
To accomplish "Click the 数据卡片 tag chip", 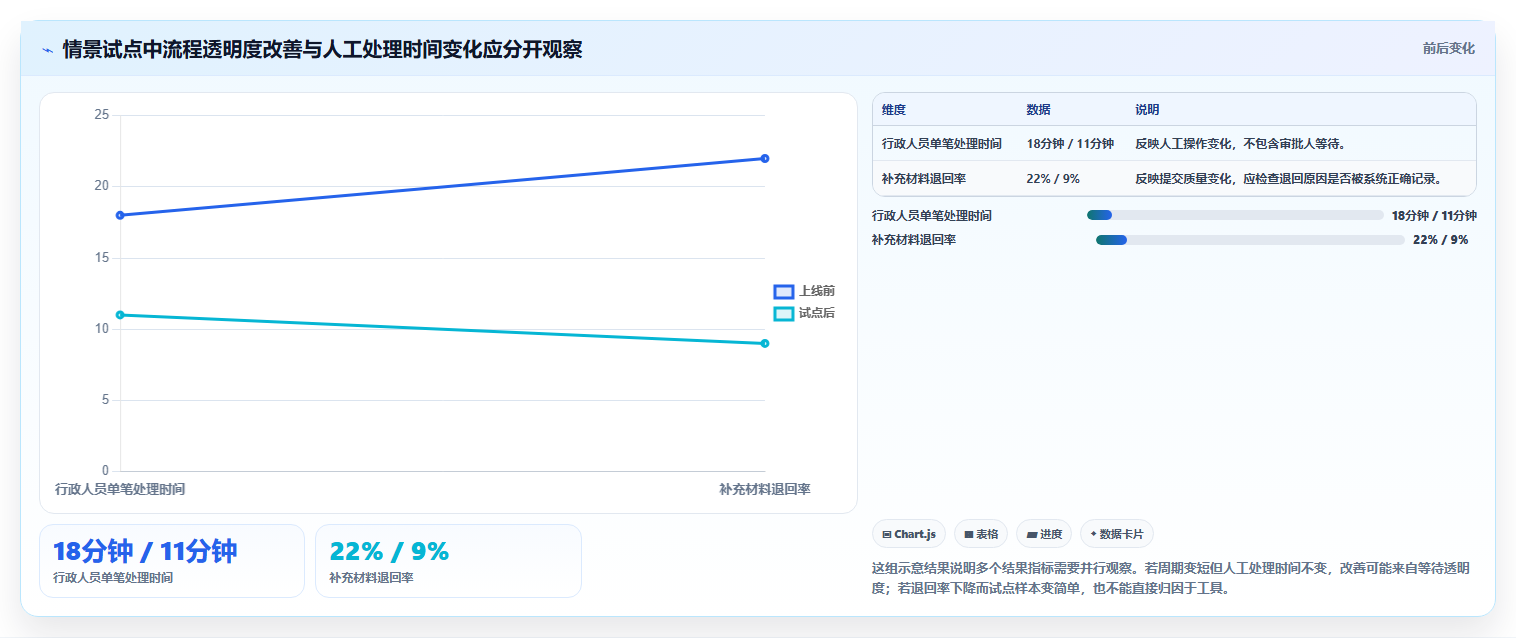I will (1116, 534).
